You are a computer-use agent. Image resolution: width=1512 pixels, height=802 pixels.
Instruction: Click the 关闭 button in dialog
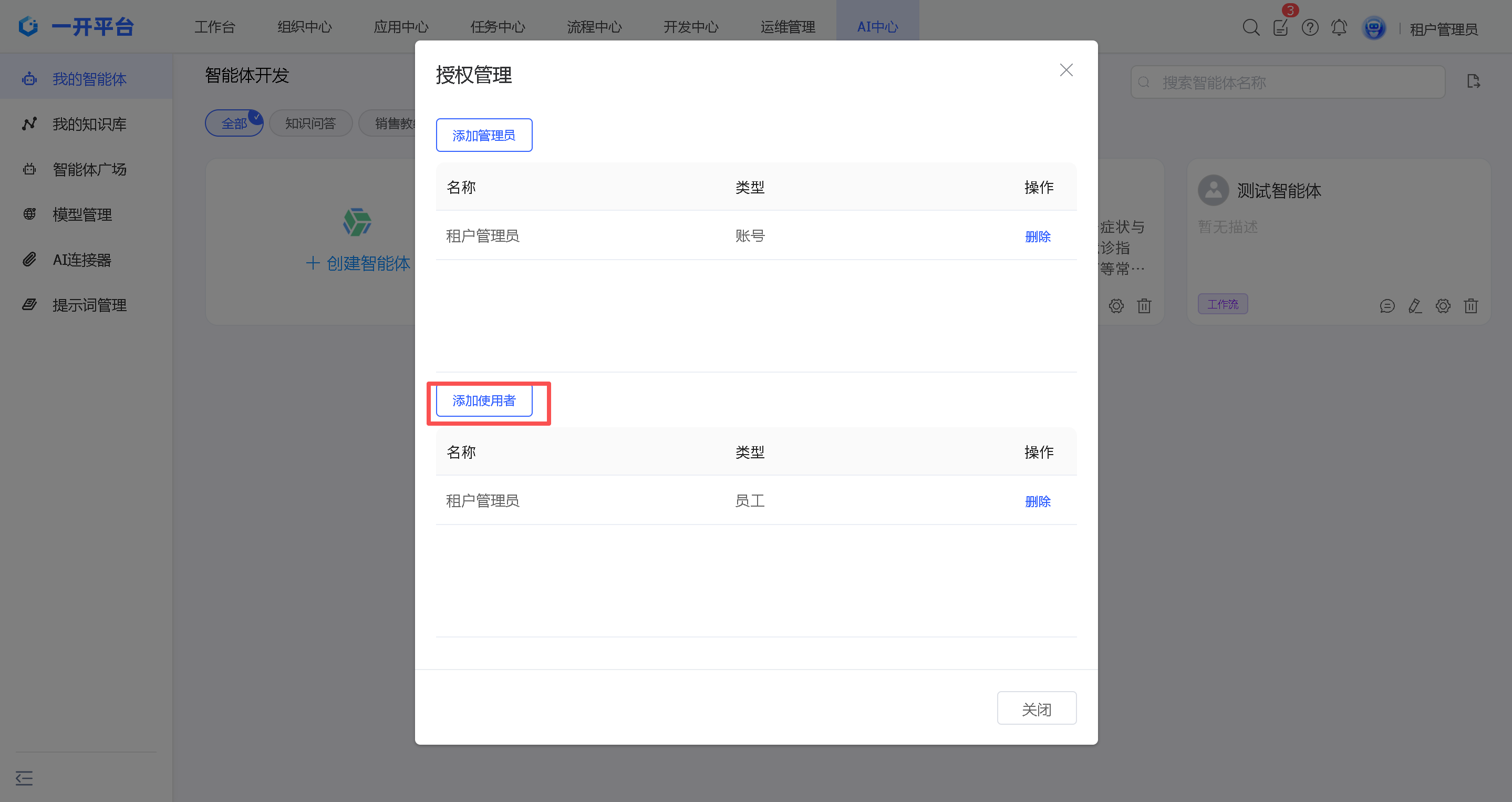[1036, 708]
